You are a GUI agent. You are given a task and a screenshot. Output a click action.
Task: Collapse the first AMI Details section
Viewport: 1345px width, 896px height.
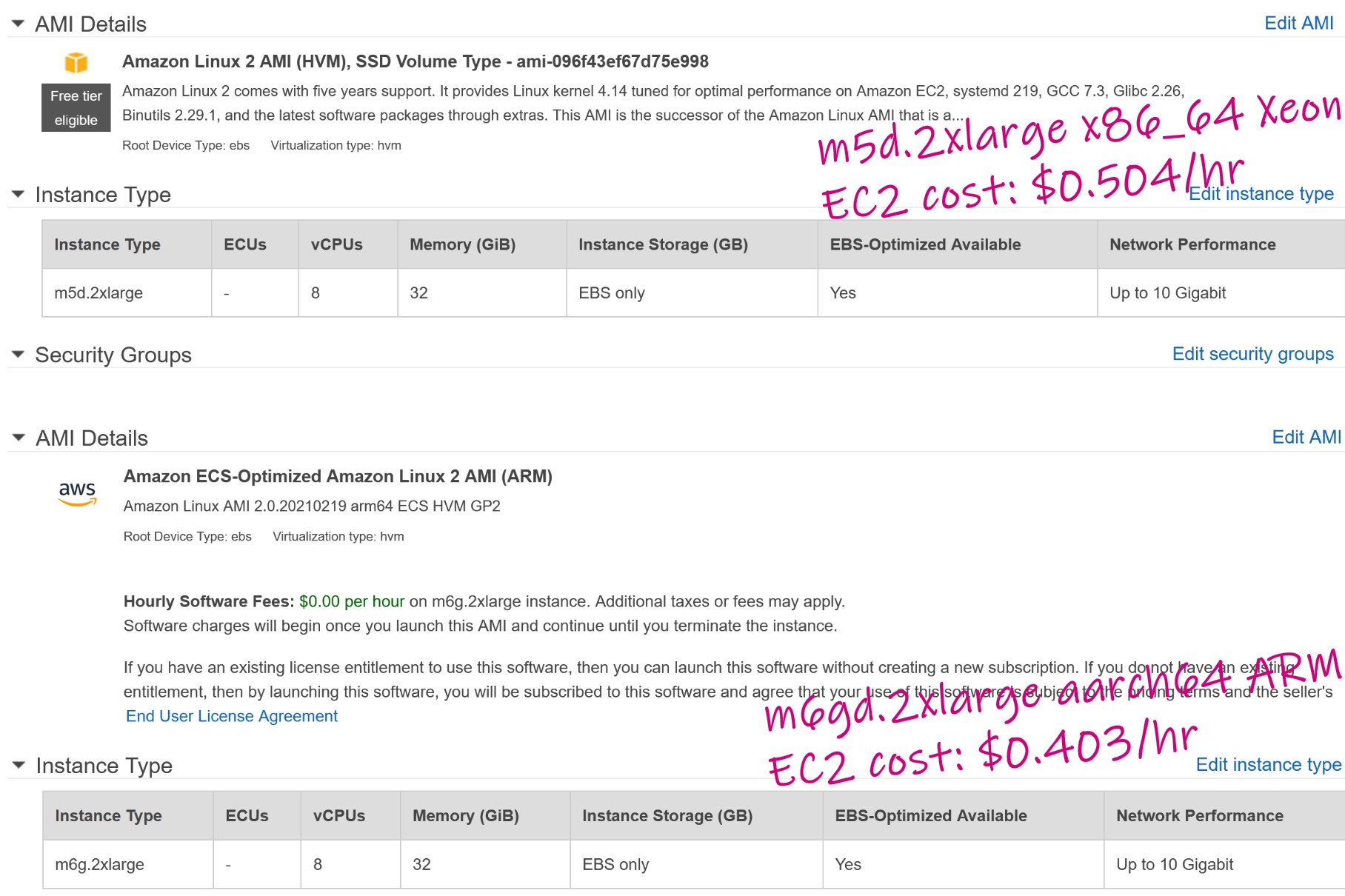pyautogui.click(x=19, y=24)
